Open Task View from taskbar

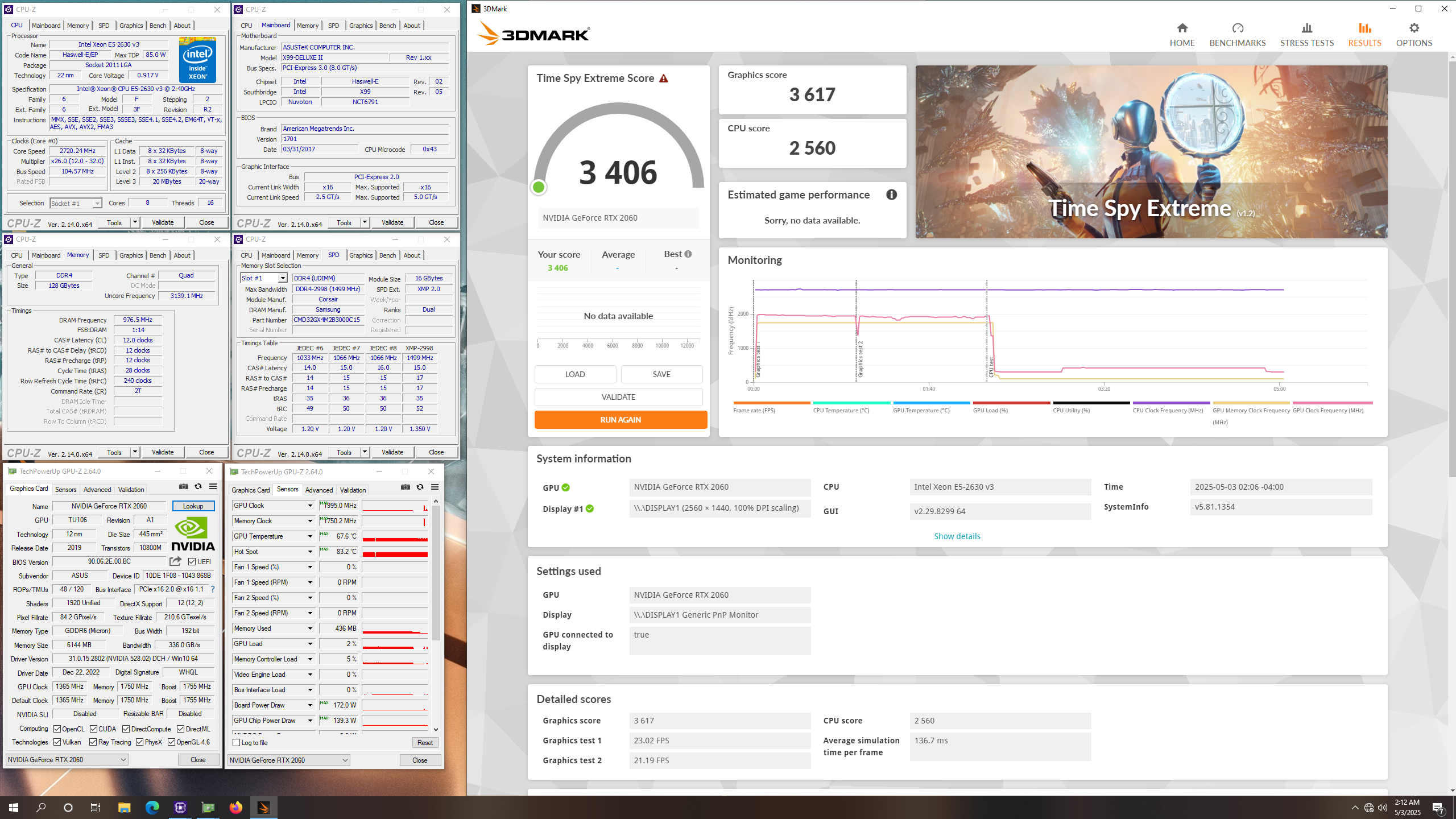pyautogui.click(x=96, y=808)
